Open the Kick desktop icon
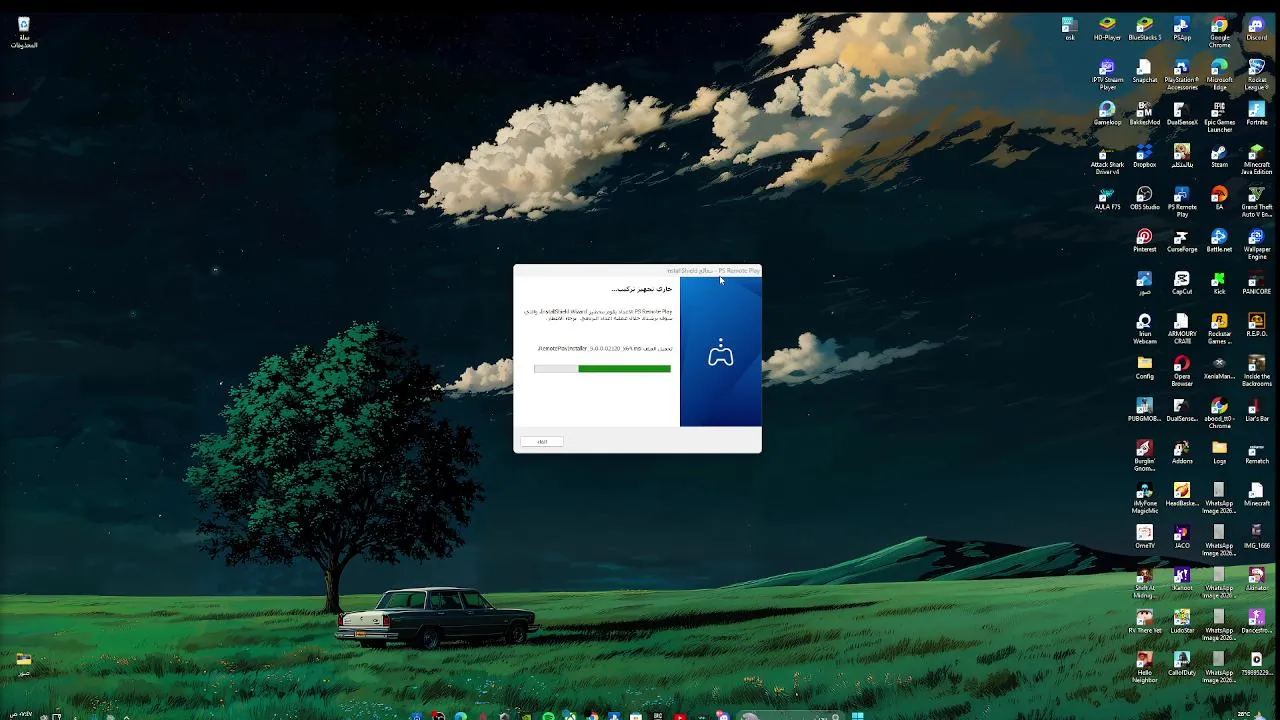The height and width of the screenshot is (720, 1280). (x=1219, y=283)
